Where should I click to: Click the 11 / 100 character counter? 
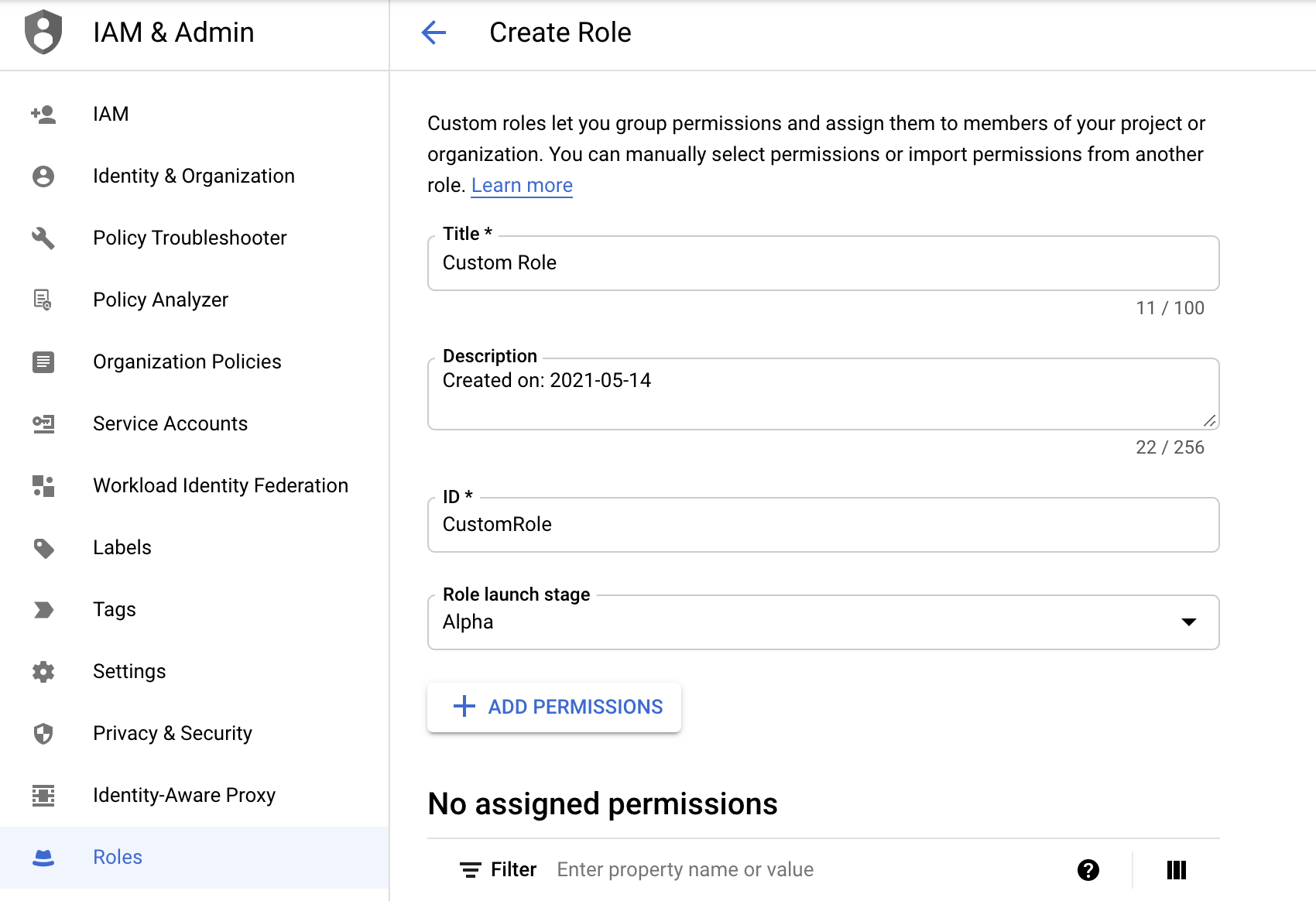tap(1170, 308)
